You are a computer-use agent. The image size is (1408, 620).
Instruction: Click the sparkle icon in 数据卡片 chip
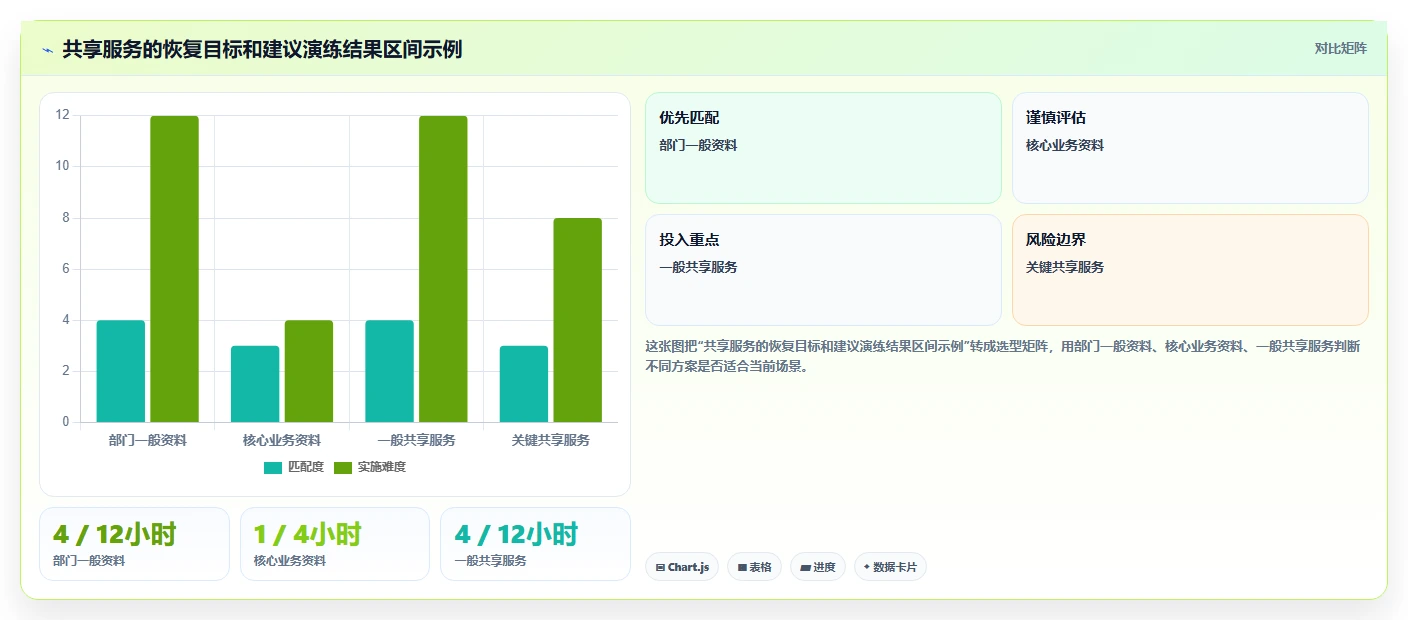[x=867, y=567]
